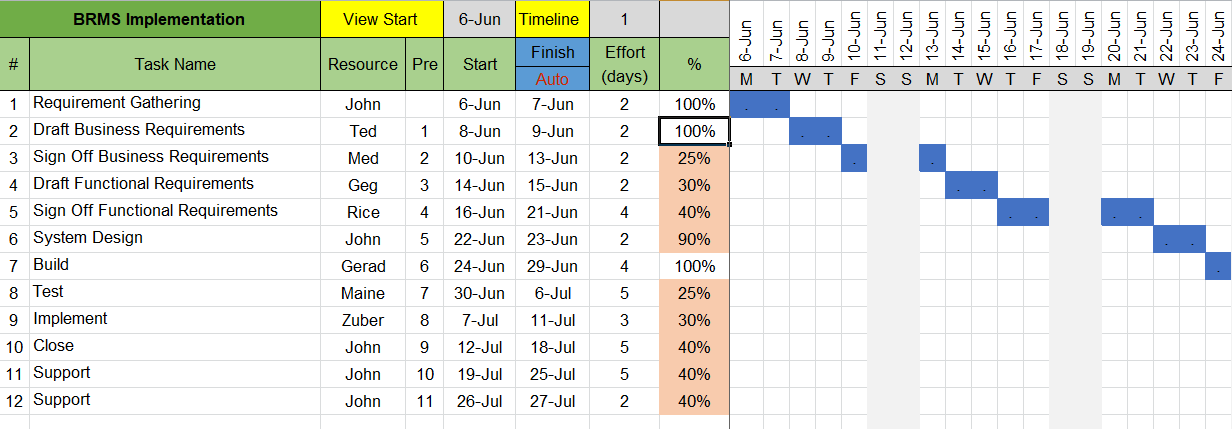Click the Gantt bar for System Design
Screen dimensions: 1232x429
[x=1179, y=239]
